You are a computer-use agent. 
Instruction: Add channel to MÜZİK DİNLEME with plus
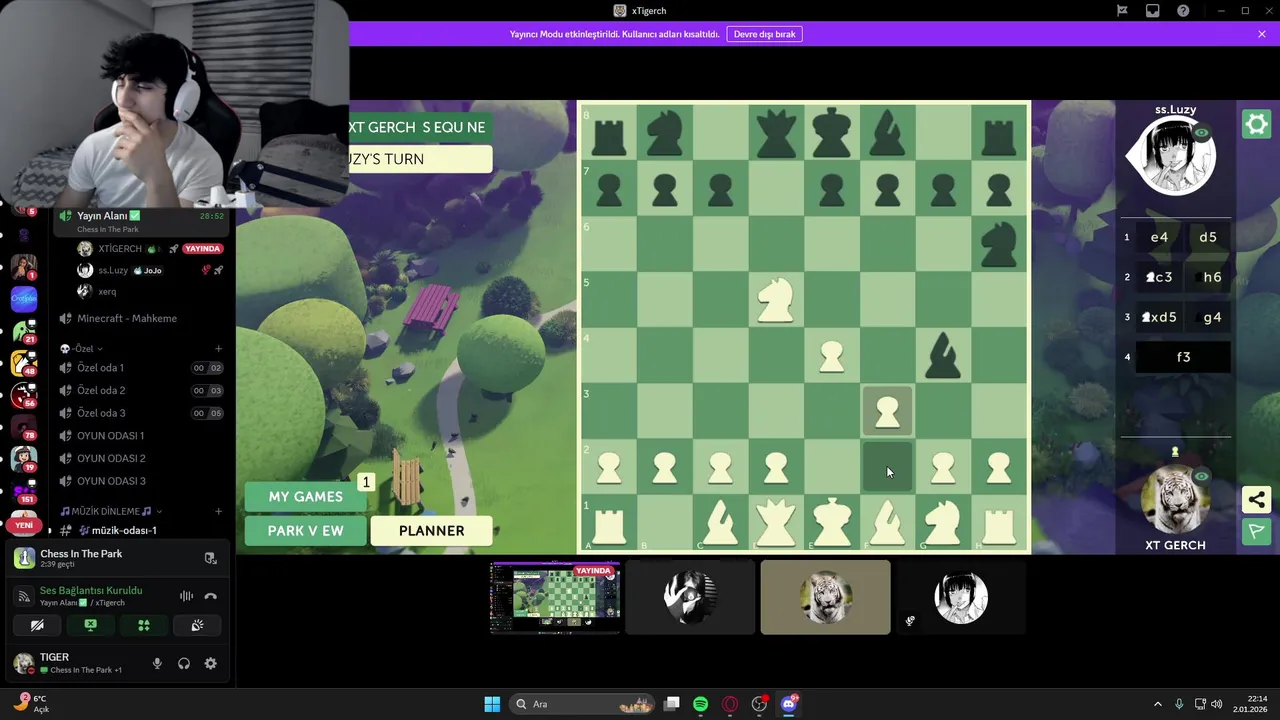pyautogui.click(x=218, y=511)
